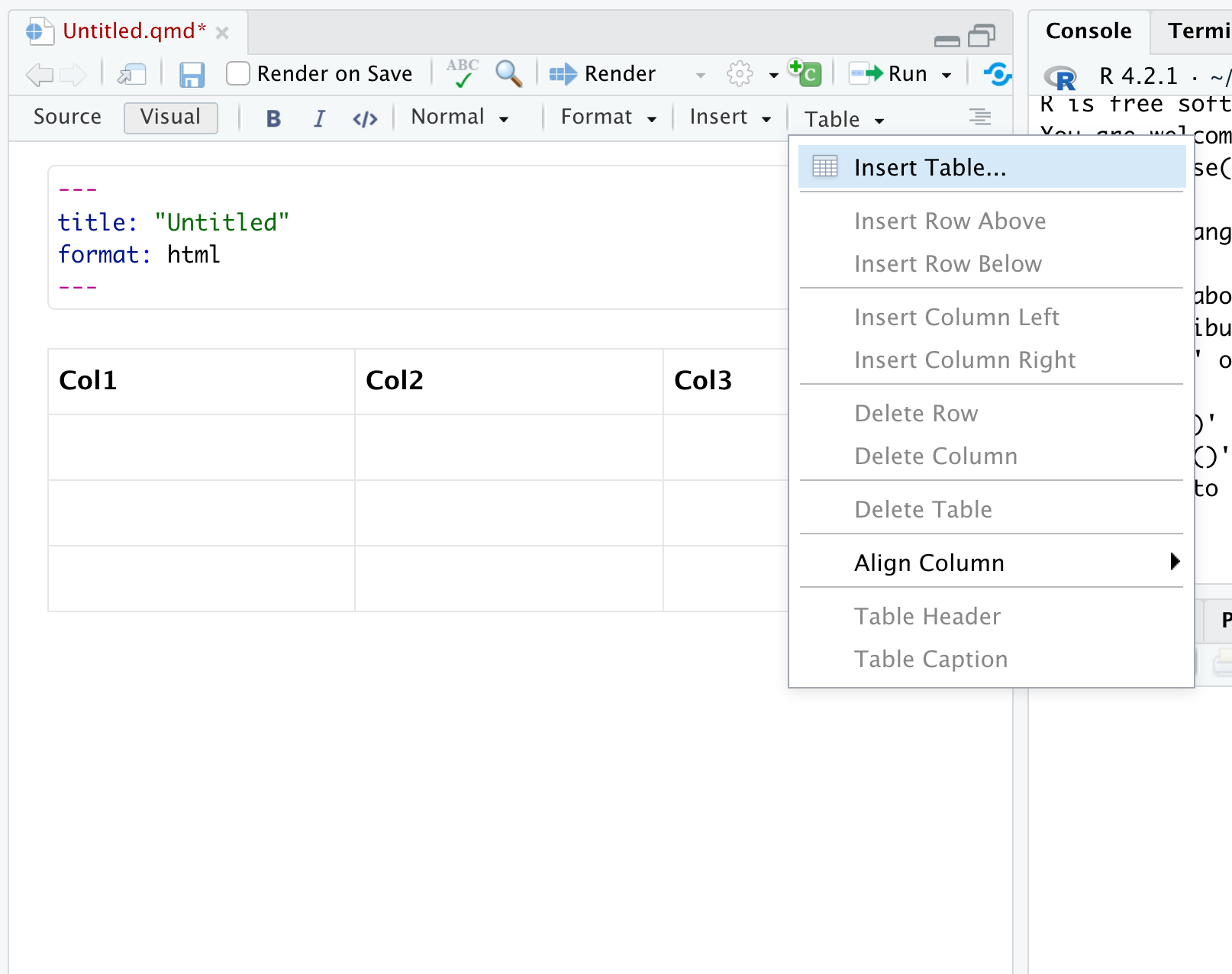Click the back navigation arrow

tap(40, 74)
